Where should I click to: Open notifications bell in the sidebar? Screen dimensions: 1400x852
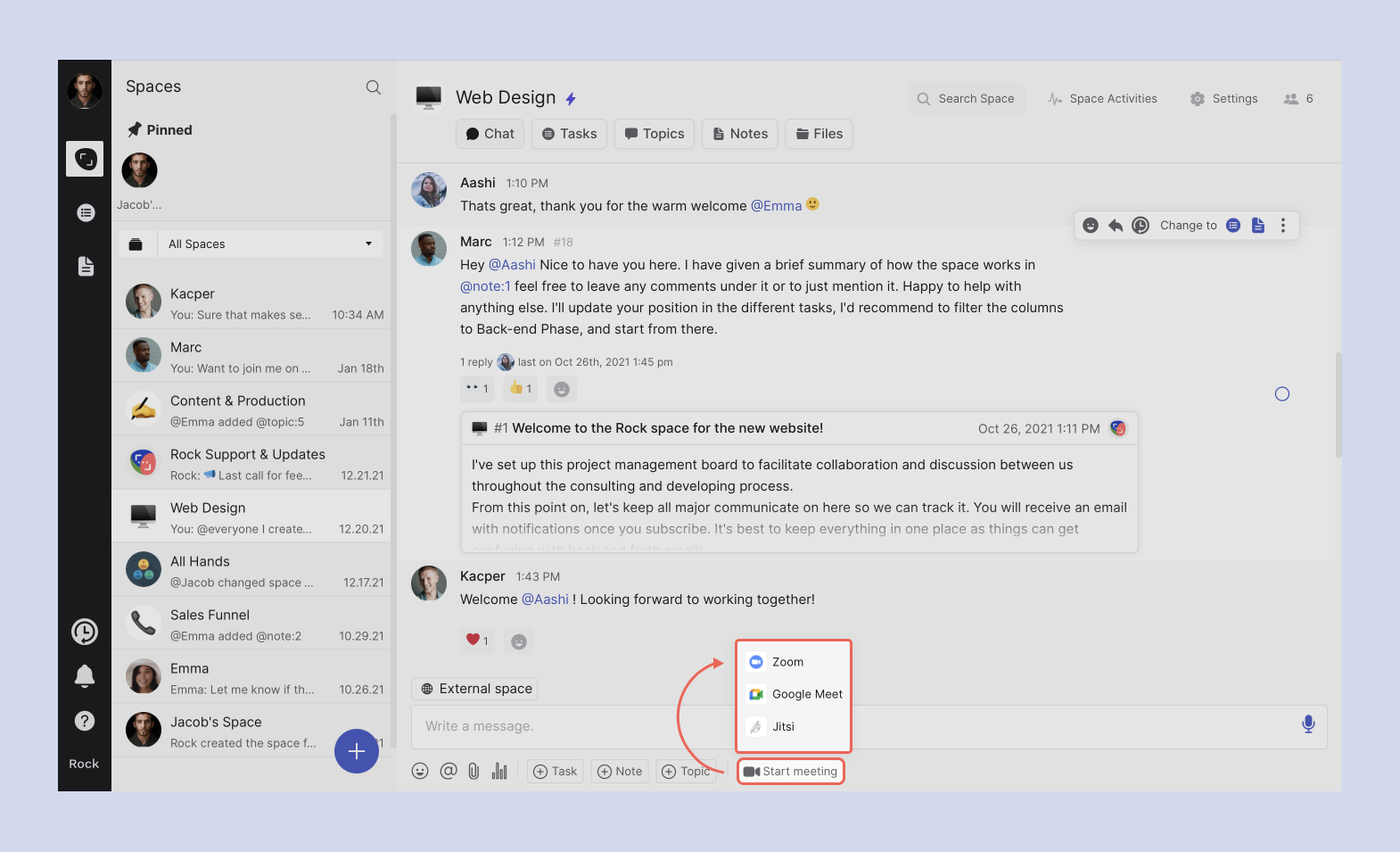coord(85,676)
